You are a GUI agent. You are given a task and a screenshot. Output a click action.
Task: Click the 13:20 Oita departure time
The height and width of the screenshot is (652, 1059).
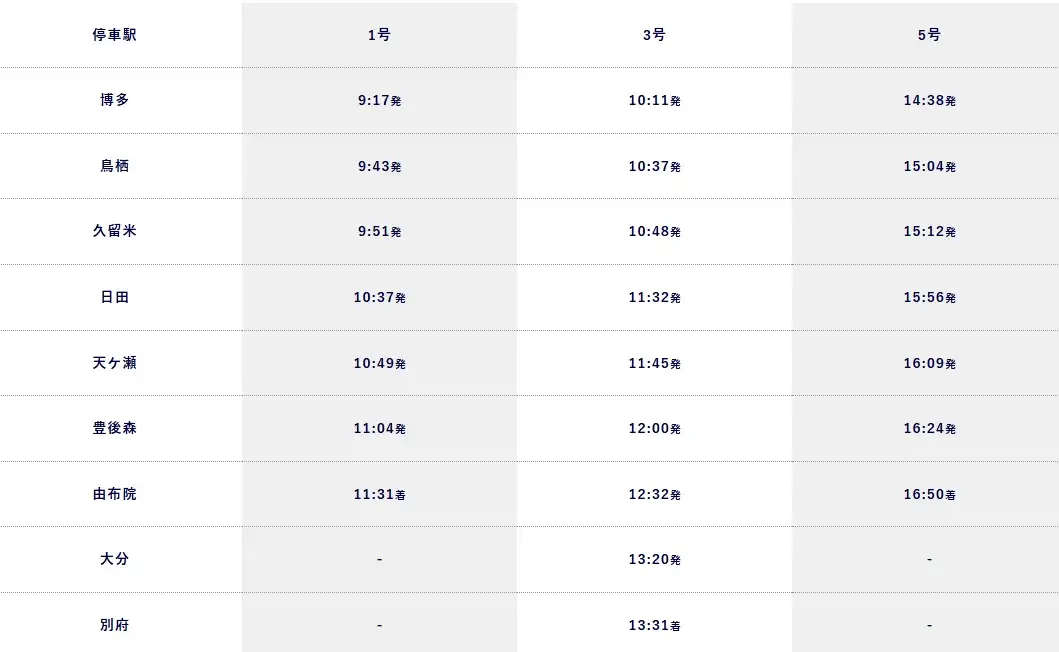click(x=654, y=559)
